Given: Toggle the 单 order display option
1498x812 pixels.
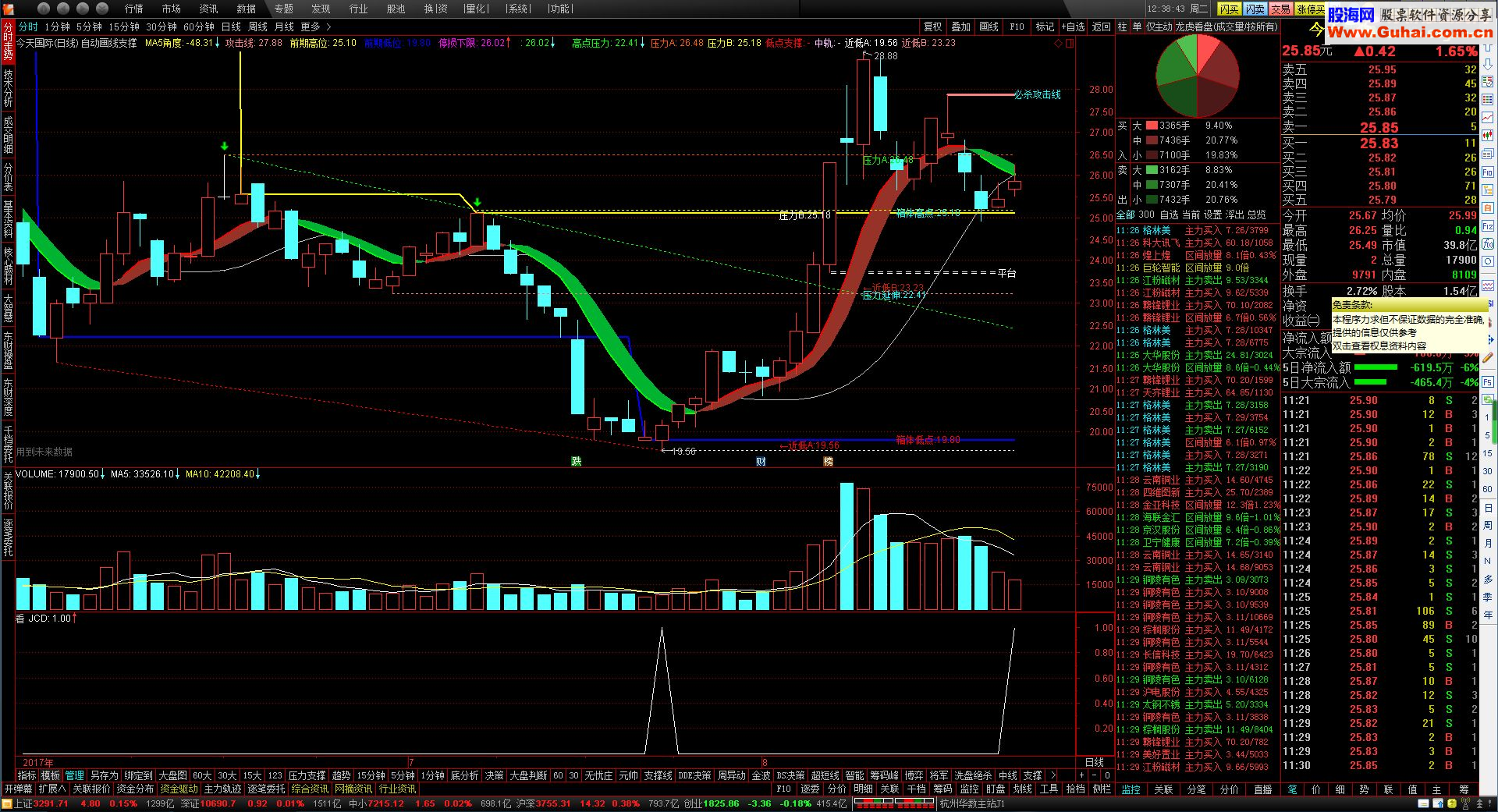Looking at the screenshot, I should (1136, 27).
